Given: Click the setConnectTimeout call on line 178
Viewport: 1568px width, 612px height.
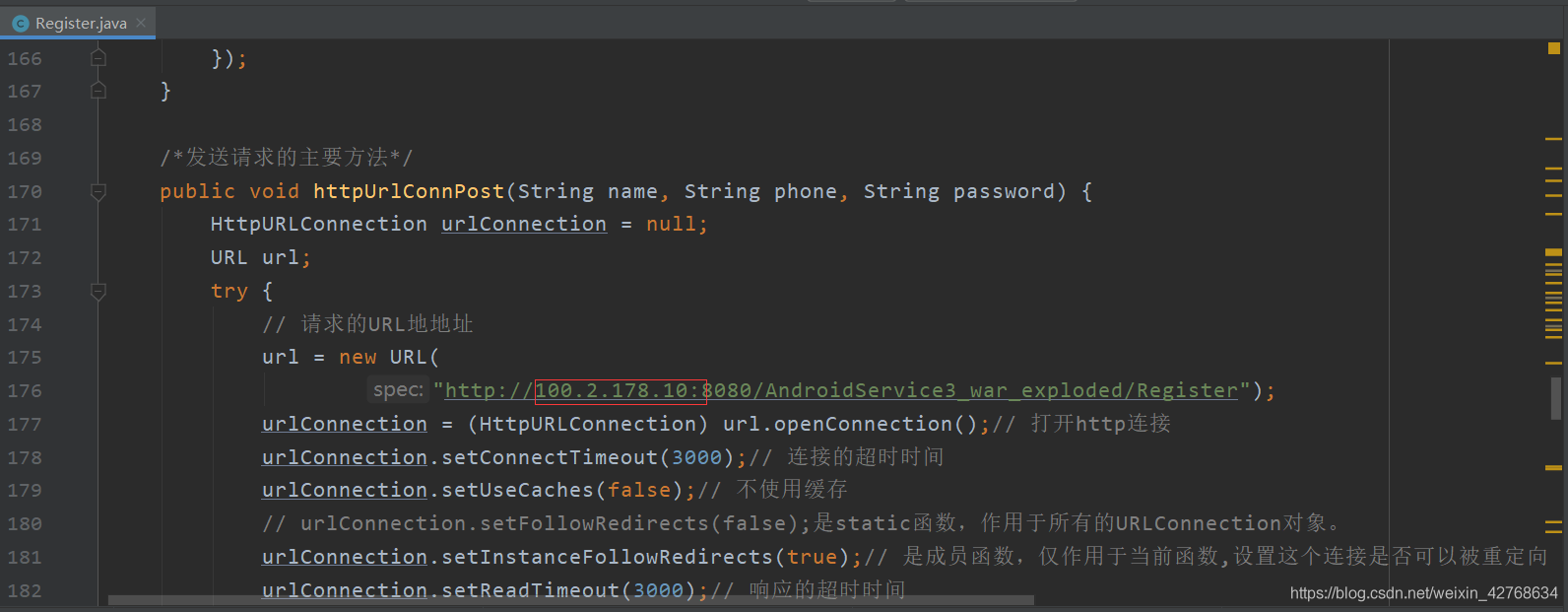Looking at the screenshot, I should point(550,457).
